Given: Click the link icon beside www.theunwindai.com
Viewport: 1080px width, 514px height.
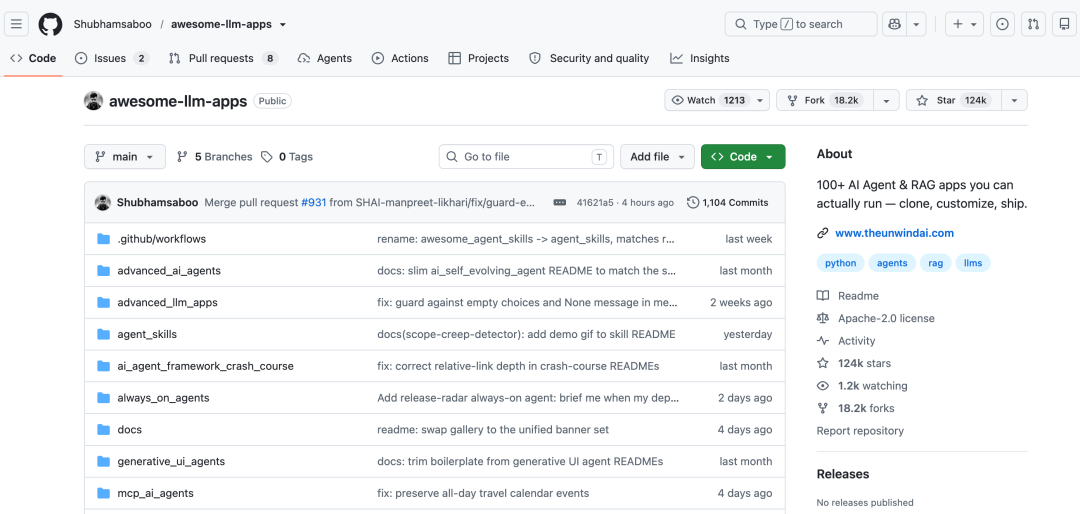Looking at the screenshot, I should (822, 233).
